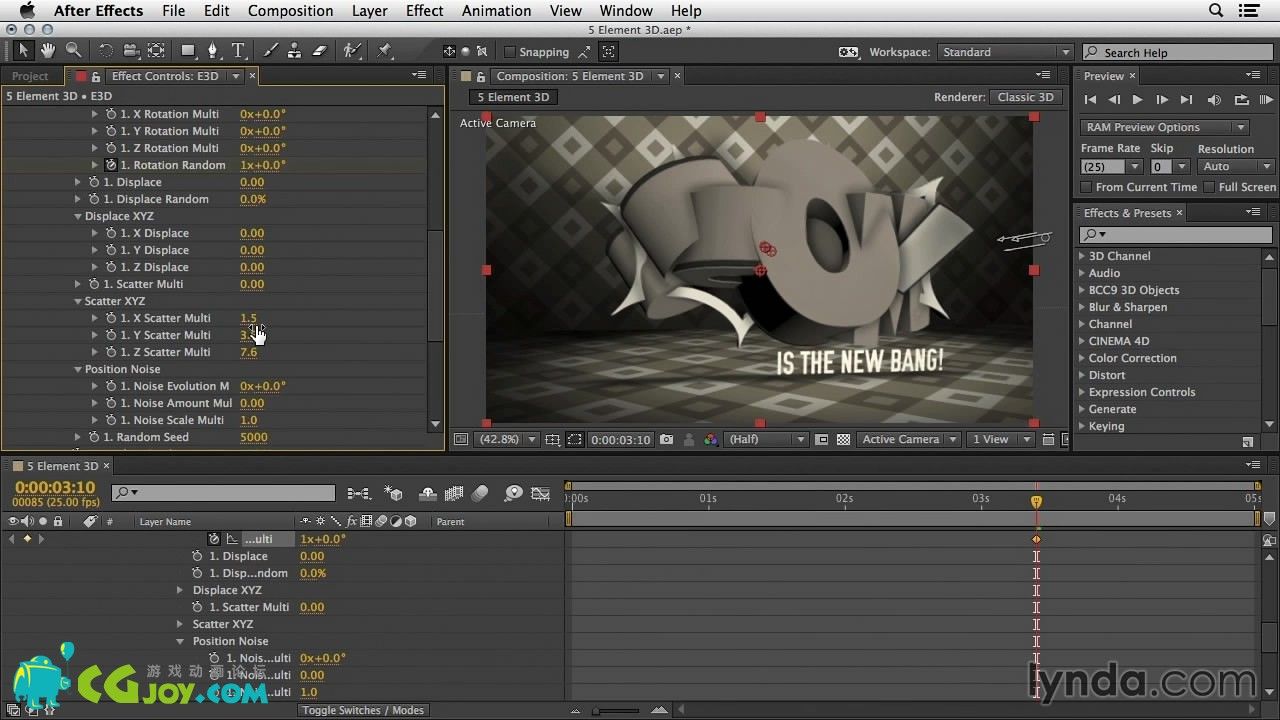This screenshot has width=1280, height=720.
Task: Click the Region of Interest icon
Action: click(574, 439)
